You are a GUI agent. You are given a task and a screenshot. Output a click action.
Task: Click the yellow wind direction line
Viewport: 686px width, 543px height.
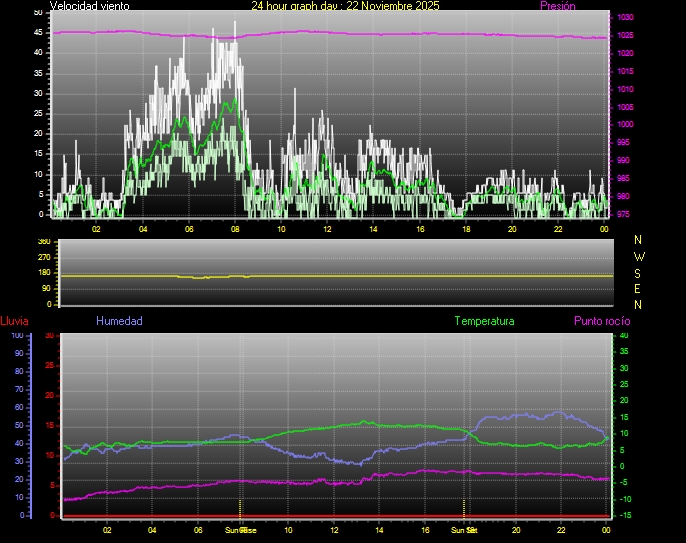(400, 275)
